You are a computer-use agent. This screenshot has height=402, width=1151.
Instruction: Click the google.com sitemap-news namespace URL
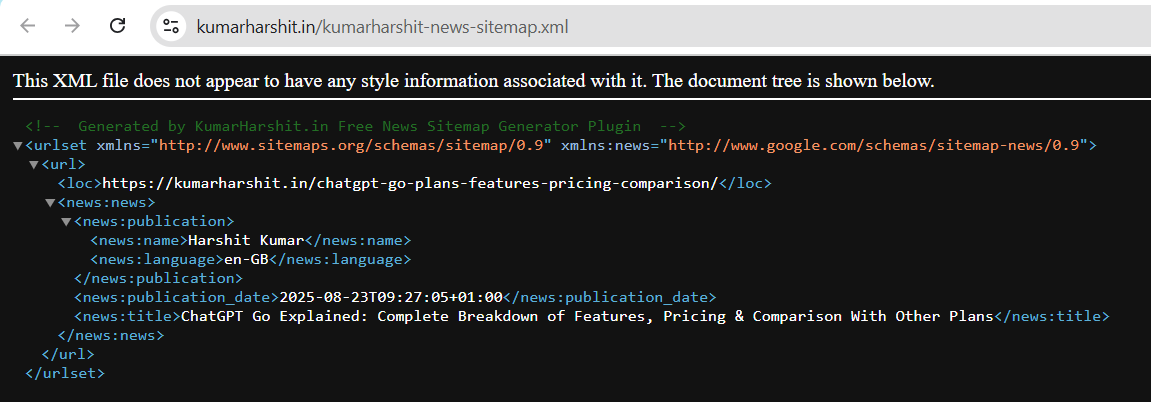[x=874, y=145]
